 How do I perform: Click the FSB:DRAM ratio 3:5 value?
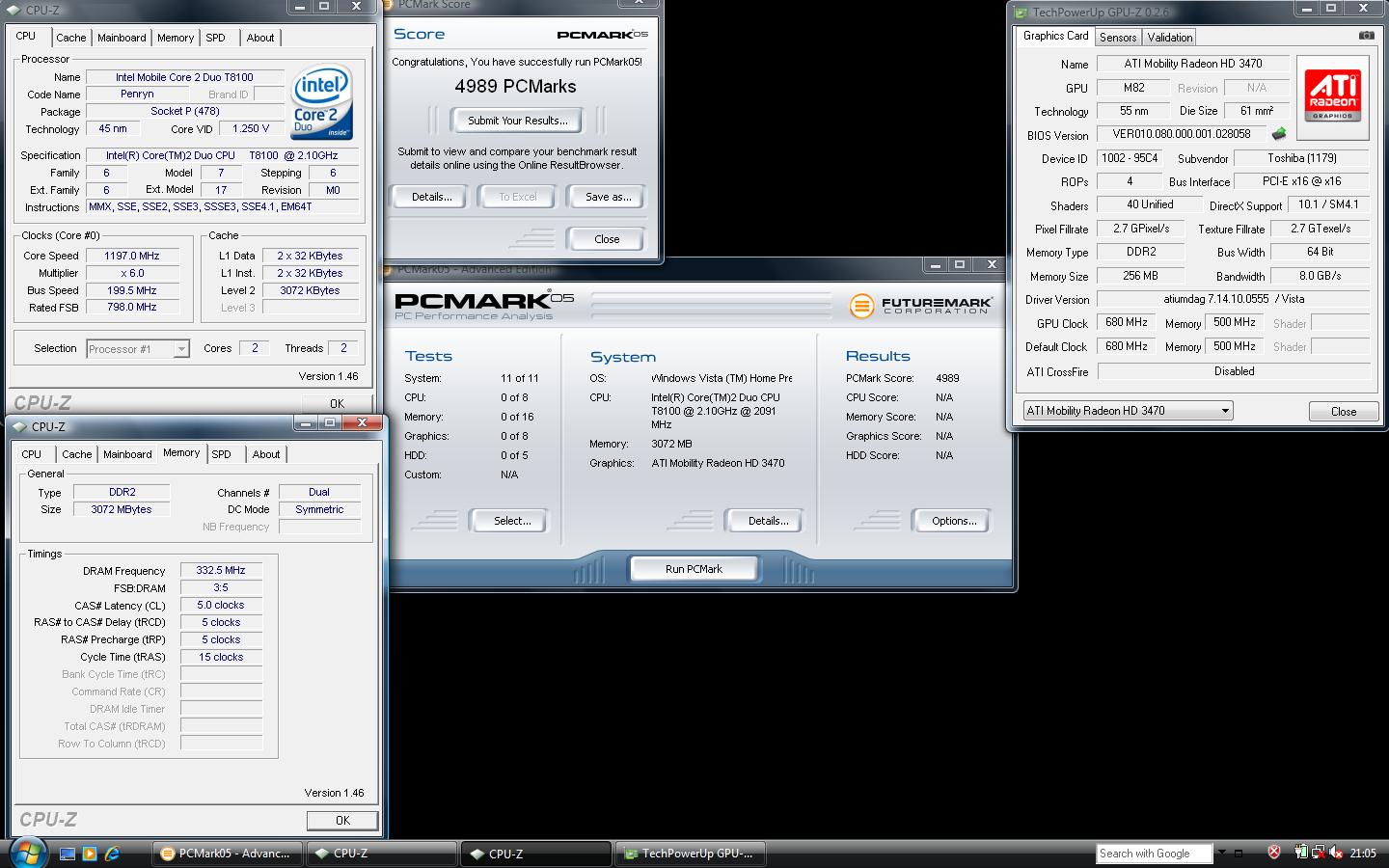(221, 587)
